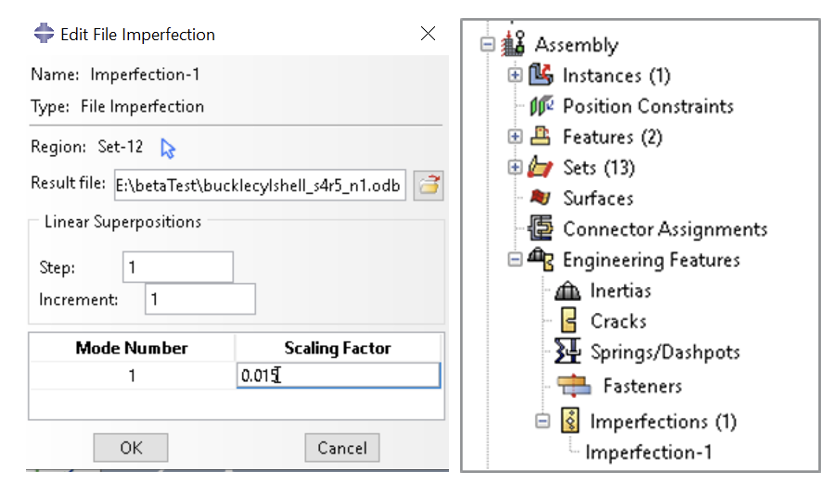Expand the Features (2) node
Viewport: 834px width, 492px height.
(515, 137)
